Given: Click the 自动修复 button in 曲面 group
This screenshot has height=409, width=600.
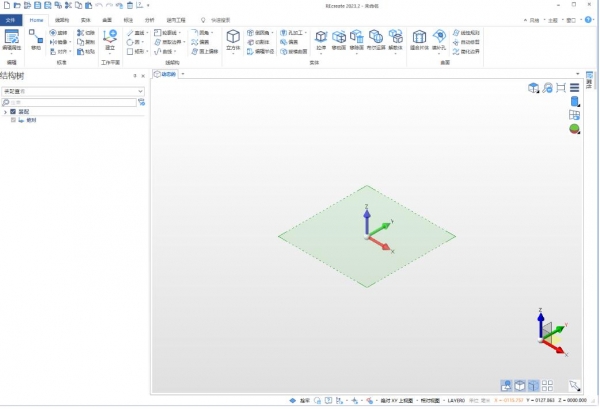Looking at the screenshot, I should point(470,42).
